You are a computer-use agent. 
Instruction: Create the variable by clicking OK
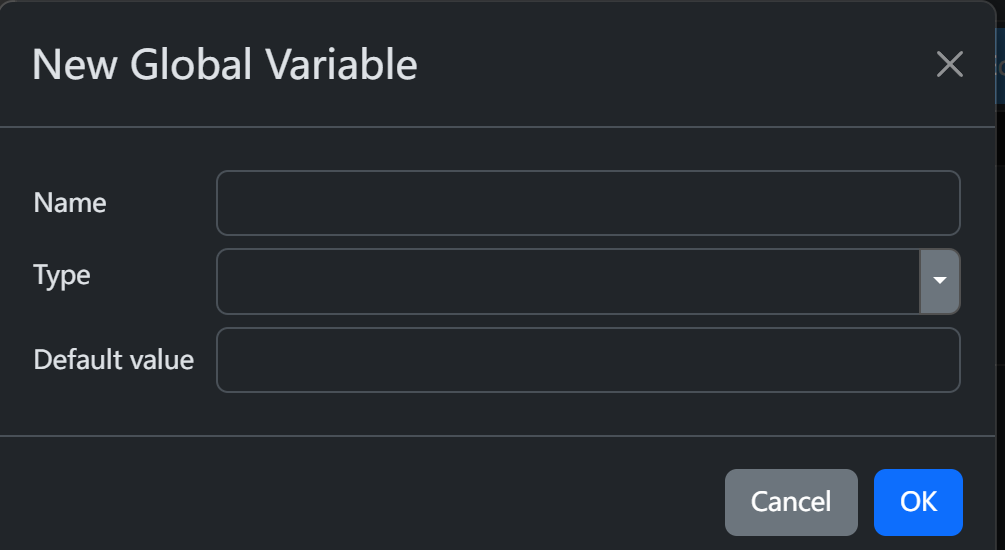click(x=918, y=502)
